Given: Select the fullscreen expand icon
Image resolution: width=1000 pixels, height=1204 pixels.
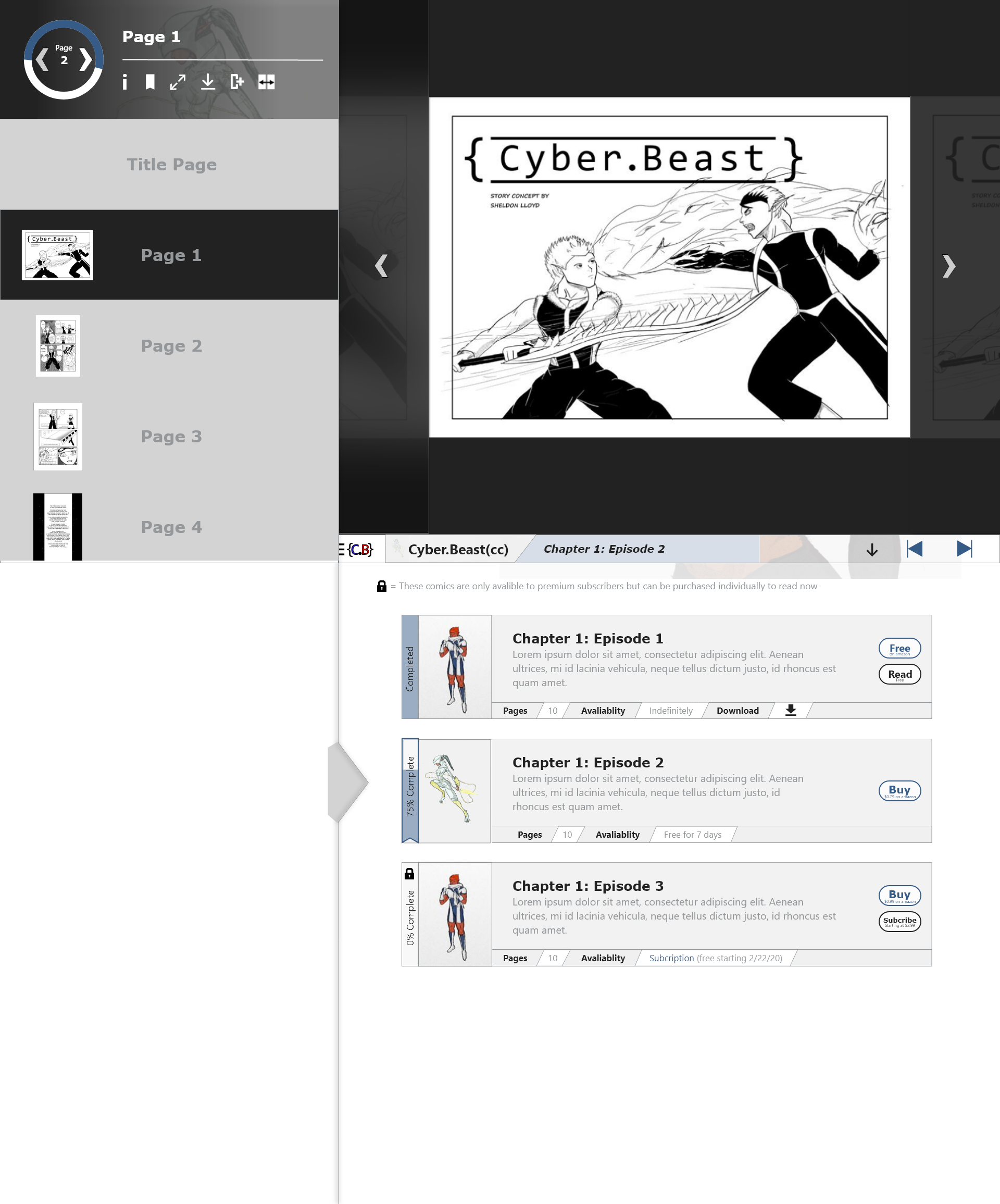Looking at the screenshot, I should pyautogui.click(x=178, y=82).
